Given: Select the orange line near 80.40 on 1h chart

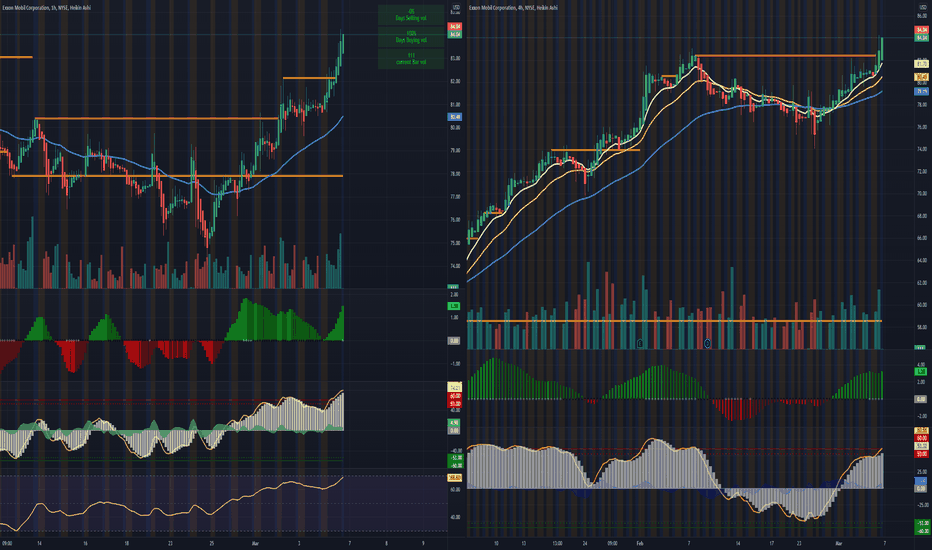Looking at the screenshot, I should click(x=156, y=119).
